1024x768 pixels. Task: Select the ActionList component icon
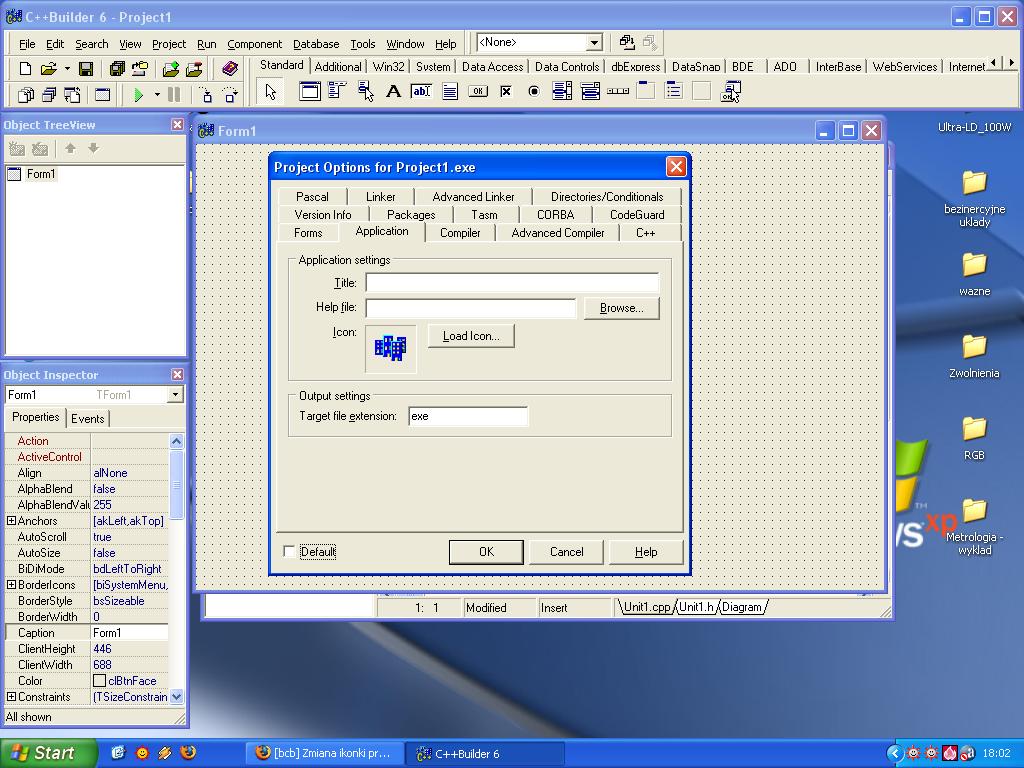click(730, 91)
